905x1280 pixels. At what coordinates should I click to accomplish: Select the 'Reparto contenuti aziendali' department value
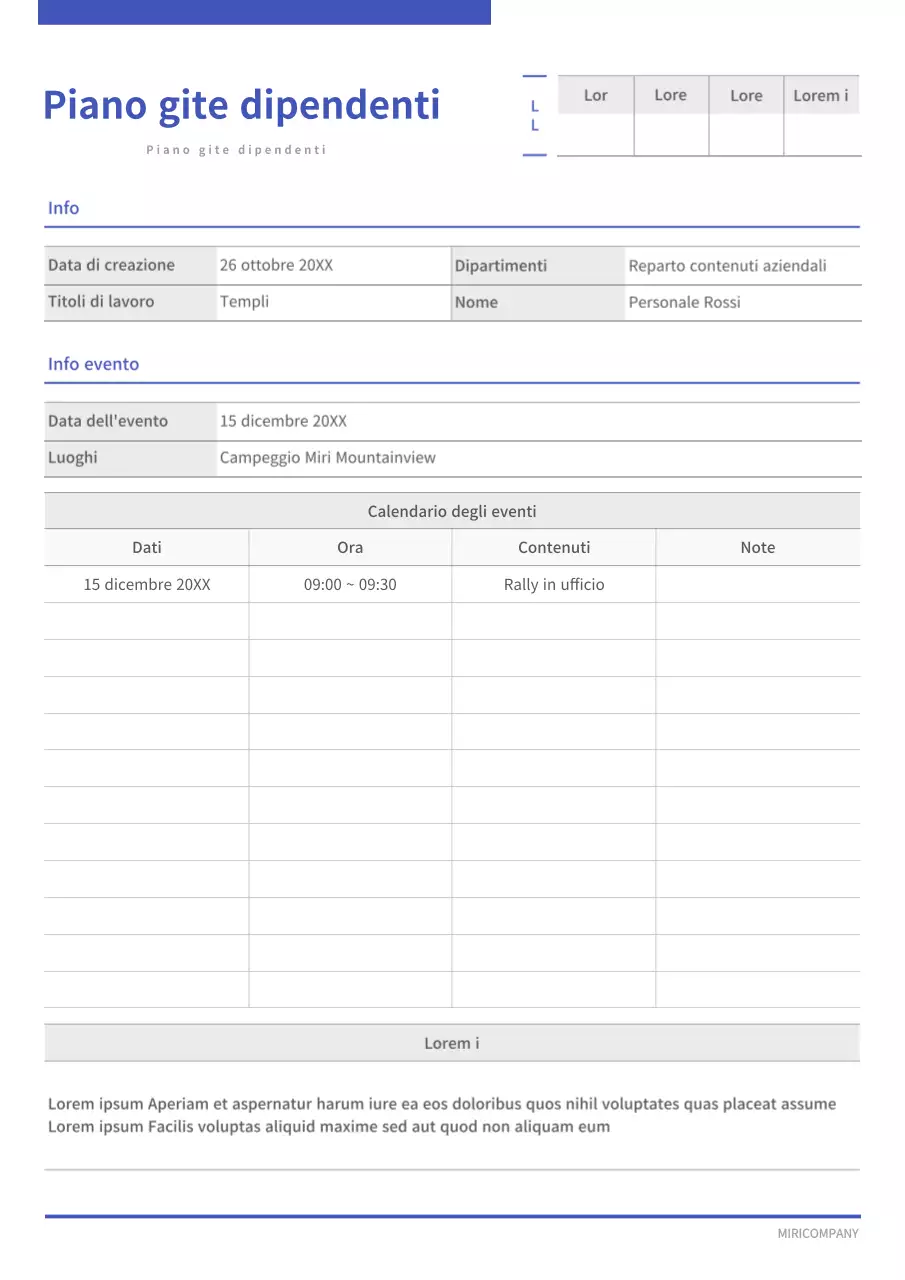coord(727,266)
